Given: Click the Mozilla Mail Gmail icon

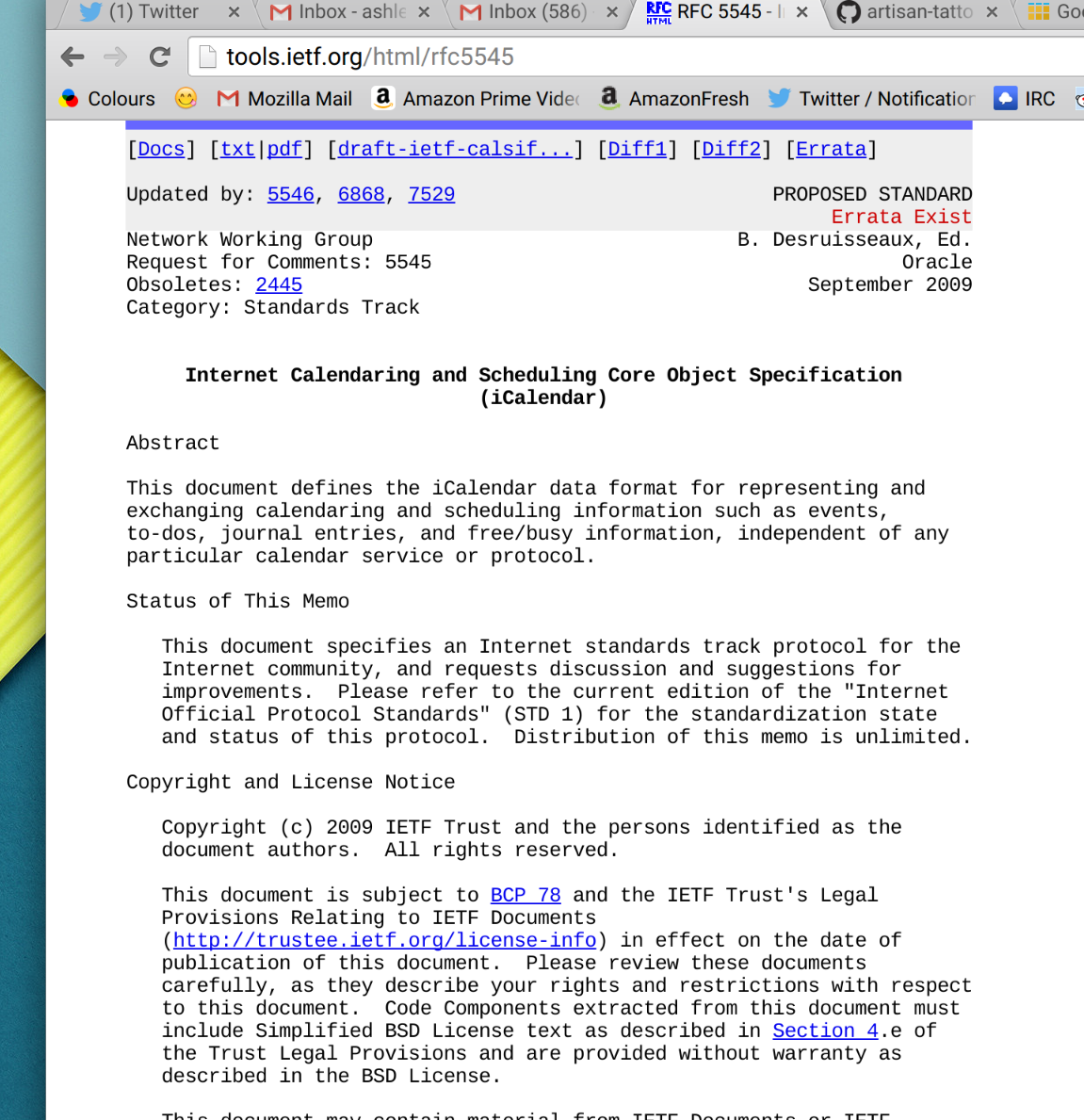Looking at the screenshot, I should [x=228, y=99].
